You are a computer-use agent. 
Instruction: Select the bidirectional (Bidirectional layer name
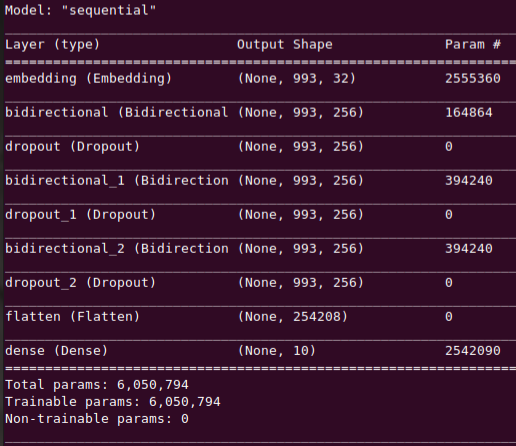pos(117,113)
